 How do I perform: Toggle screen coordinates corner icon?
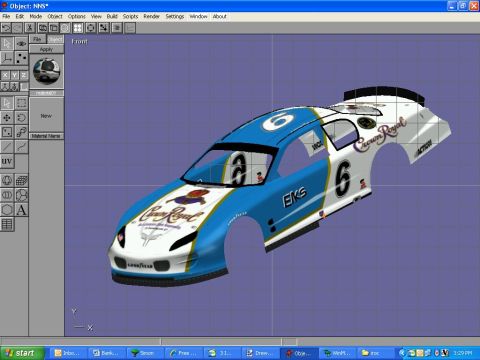24,87
